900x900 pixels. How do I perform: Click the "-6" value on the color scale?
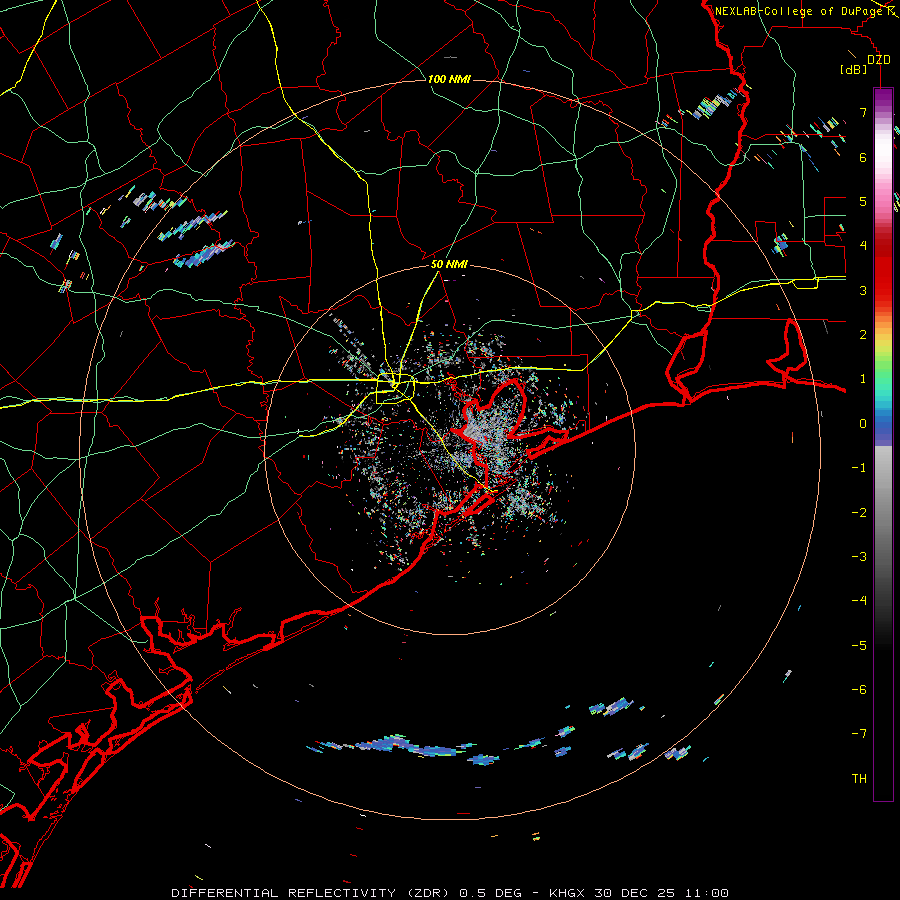(859, 690)
